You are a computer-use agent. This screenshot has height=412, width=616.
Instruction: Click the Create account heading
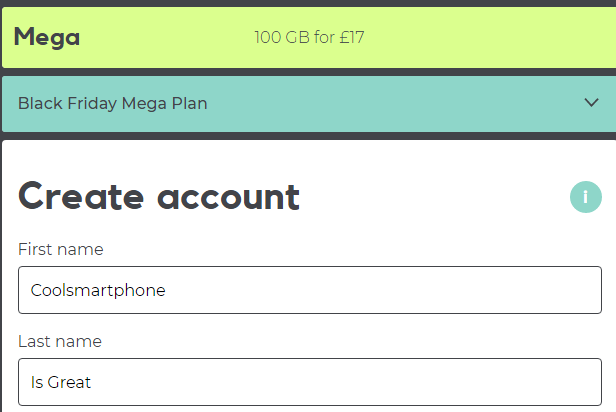coord(159,197)
